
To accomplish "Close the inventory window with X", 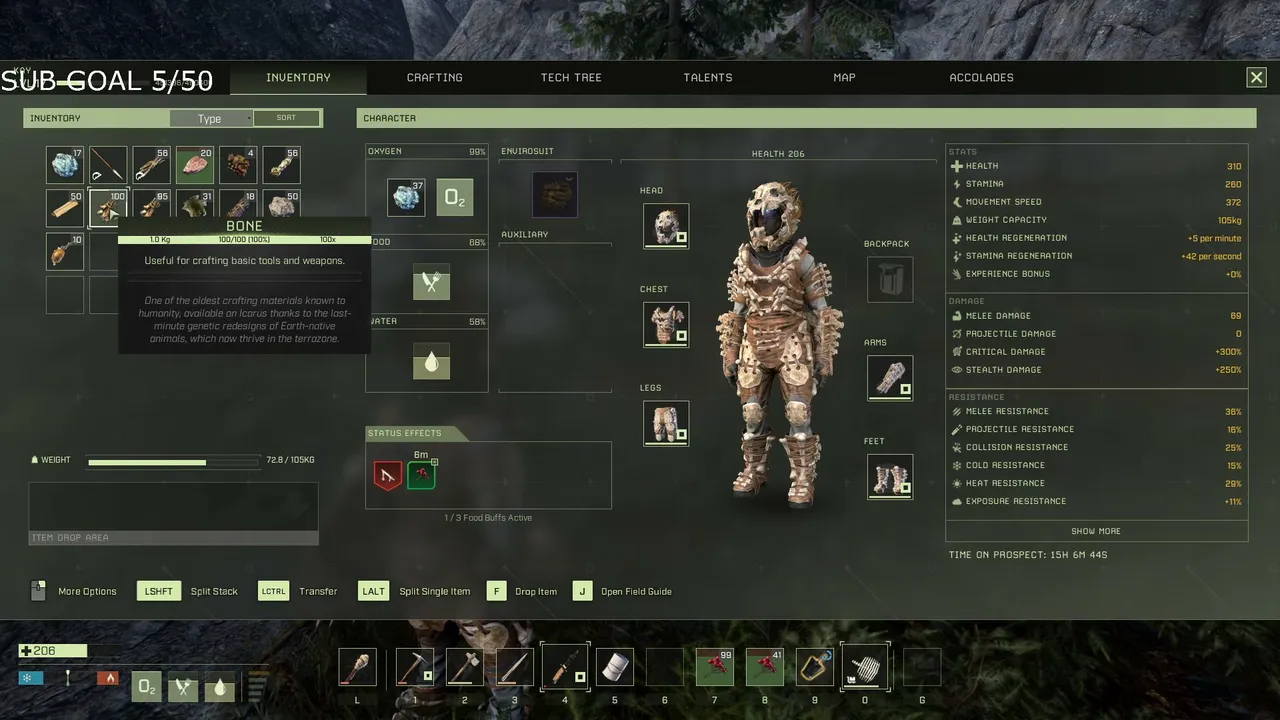I will click(x=1256, y=77).
